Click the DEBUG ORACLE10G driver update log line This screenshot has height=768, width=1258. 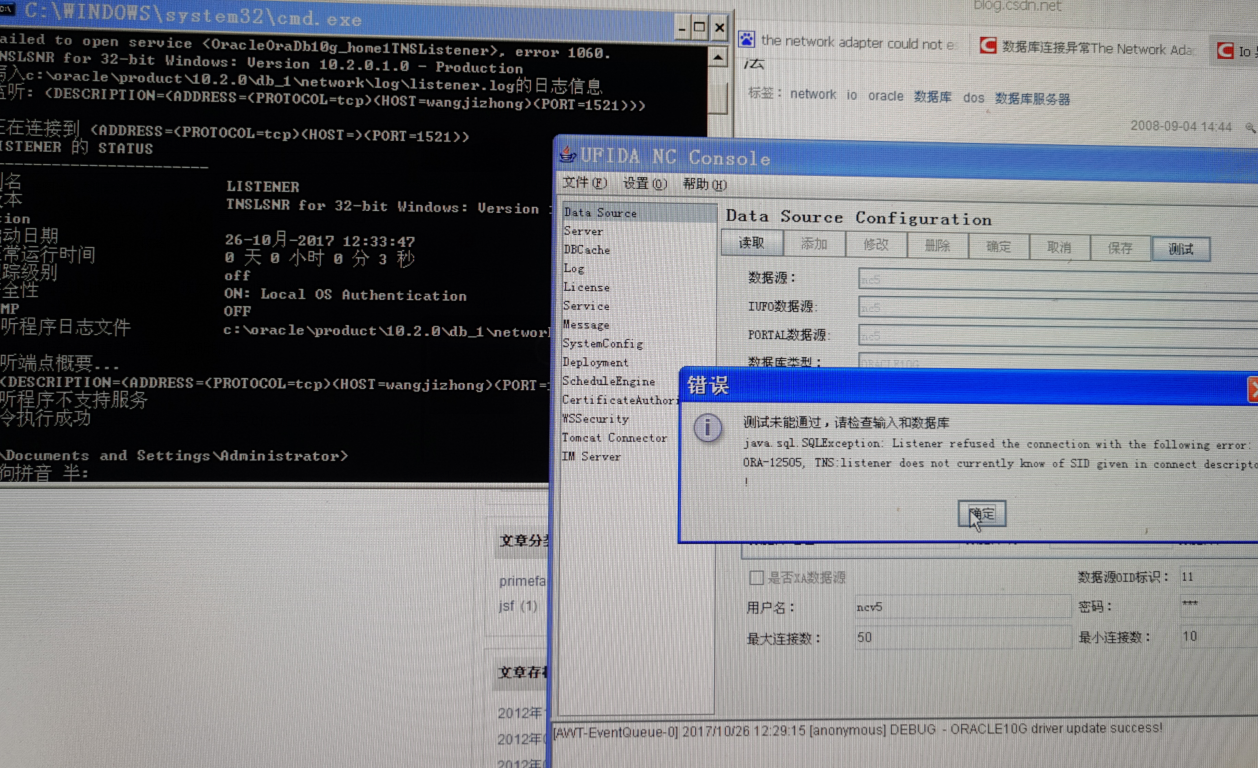coord(859,730)
